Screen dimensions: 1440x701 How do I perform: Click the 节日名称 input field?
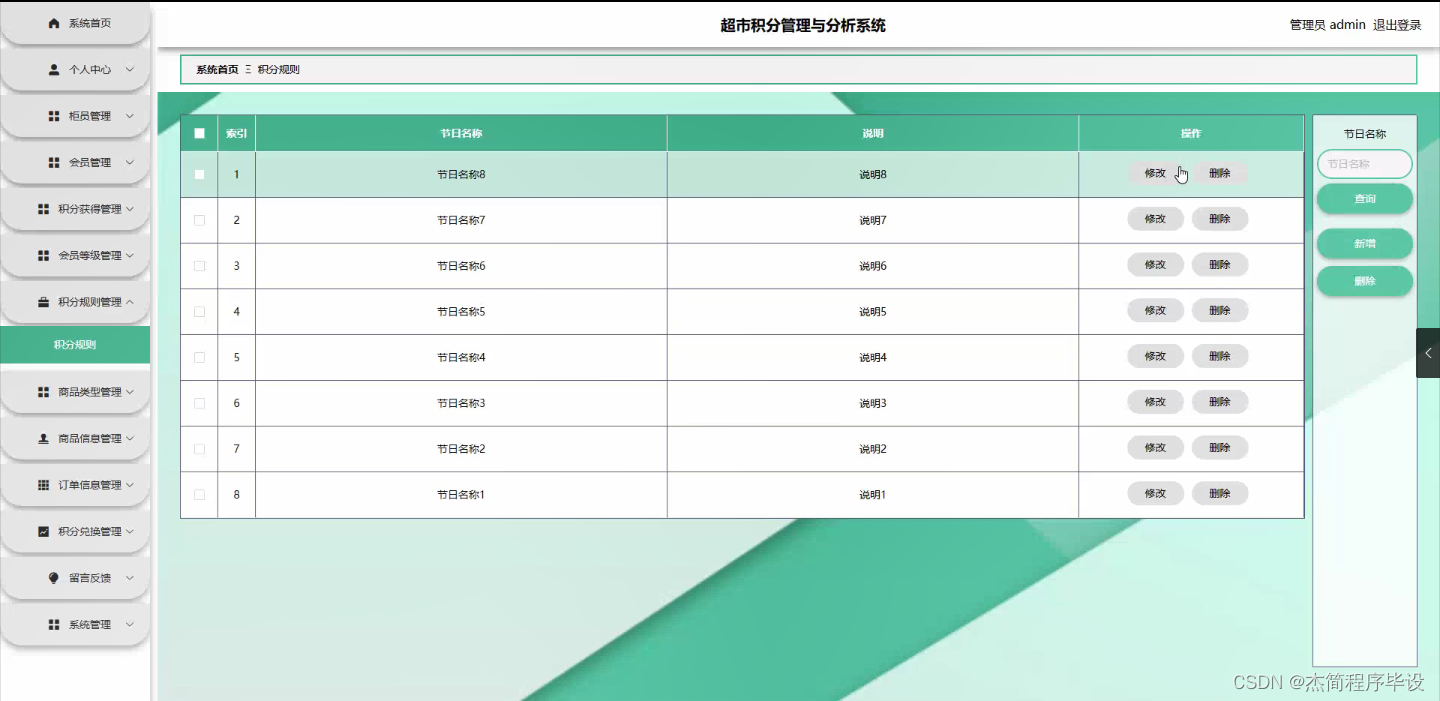pos(1364,163)
